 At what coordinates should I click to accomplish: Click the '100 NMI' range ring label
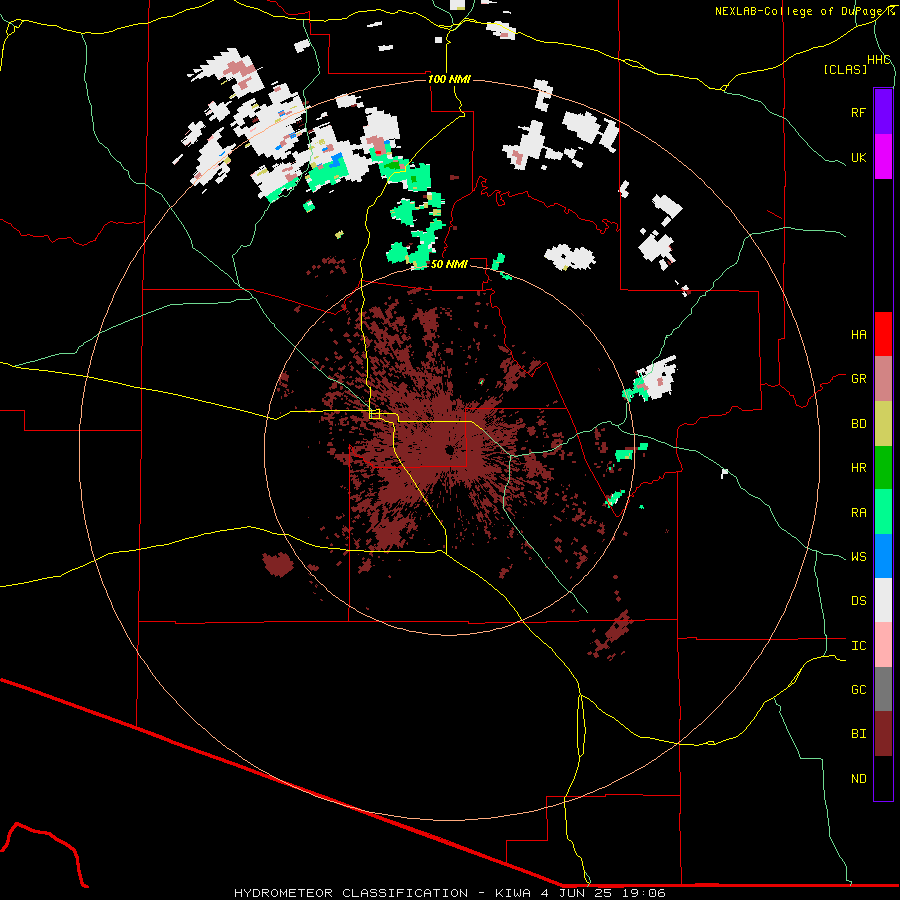pos(449,79)
